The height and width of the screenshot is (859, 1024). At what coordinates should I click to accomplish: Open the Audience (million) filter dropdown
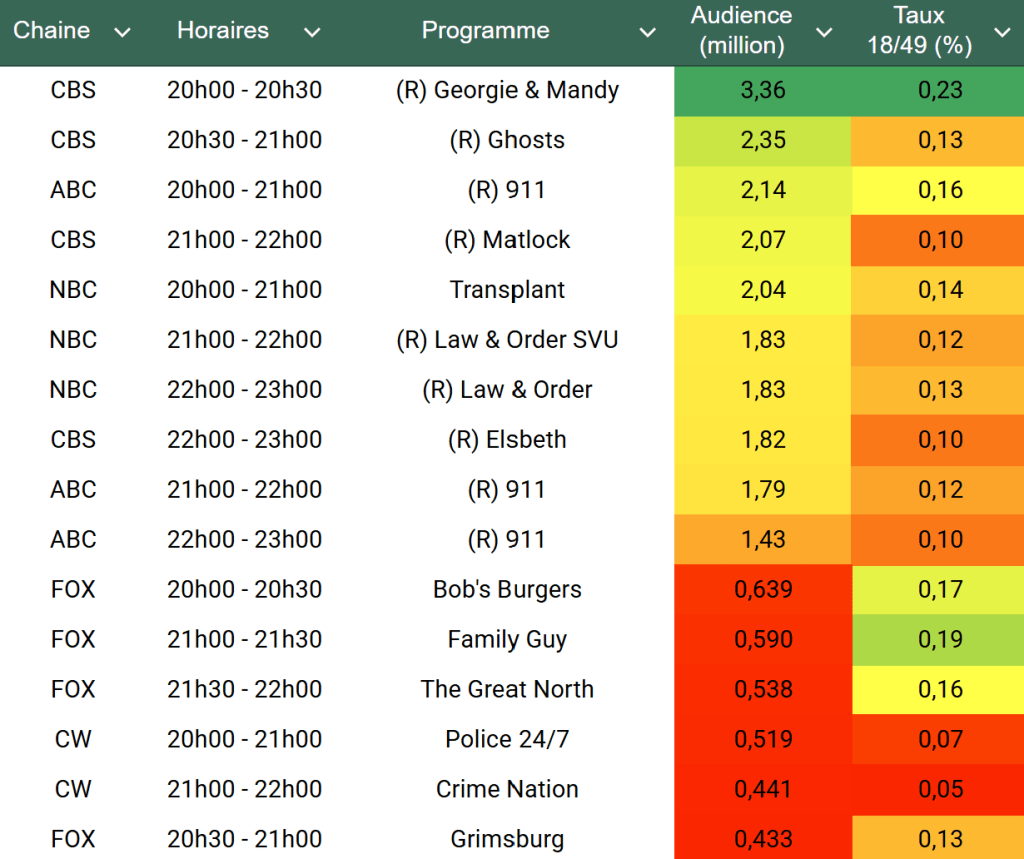click(824, 33)
